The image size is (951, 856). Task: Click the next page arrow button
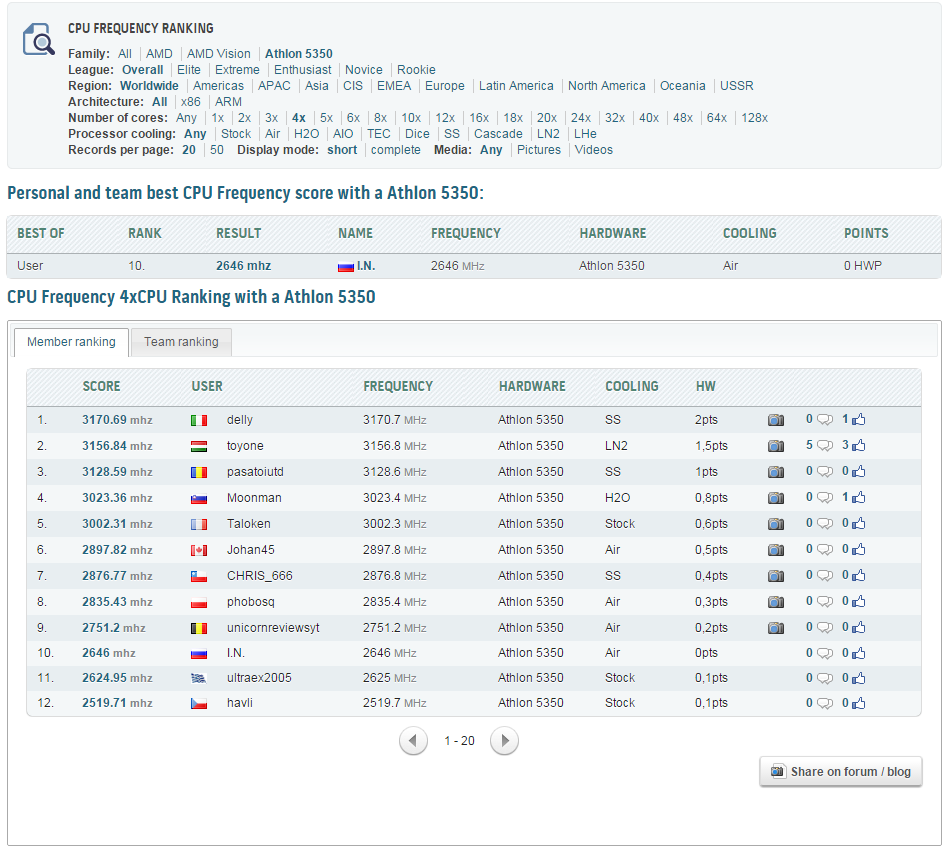pos(504,741)
